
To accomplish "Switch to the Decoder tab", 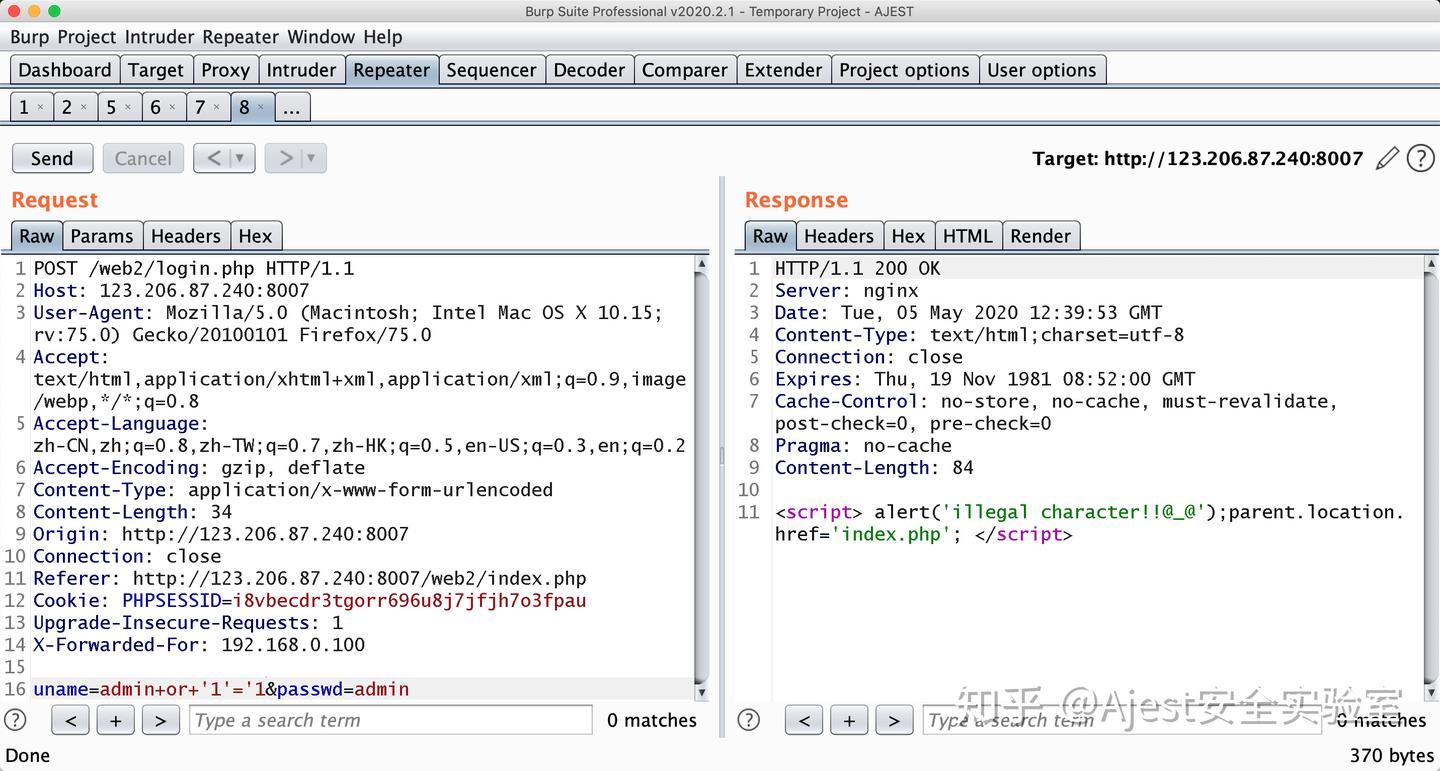I will pyautogui.click(x=589, y=69).
